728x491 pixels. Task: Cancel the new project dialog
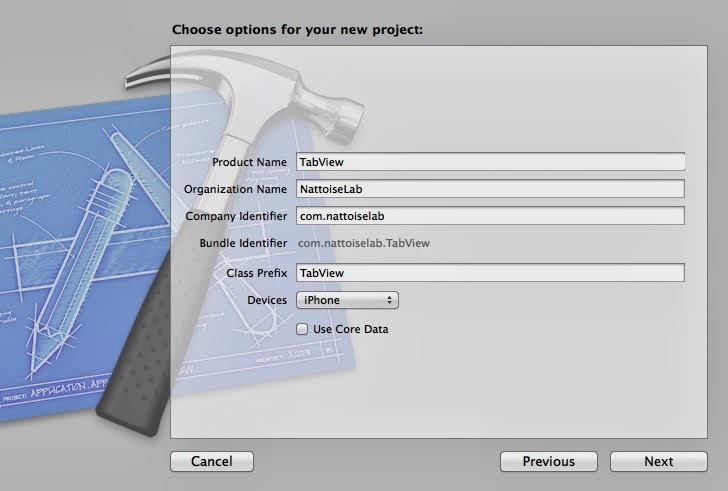click(x=212, y=461)
